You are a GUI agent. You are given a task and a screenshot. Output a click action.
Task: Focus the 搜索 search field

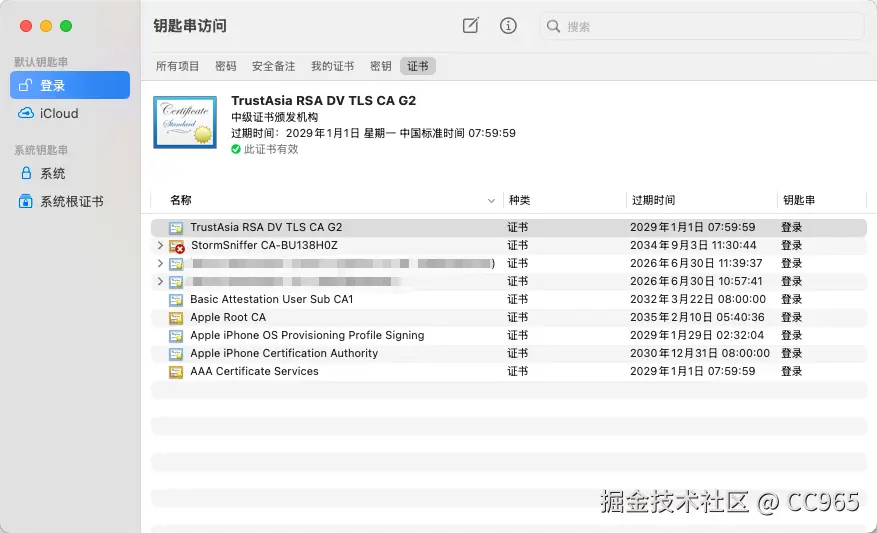coord(702,26)
